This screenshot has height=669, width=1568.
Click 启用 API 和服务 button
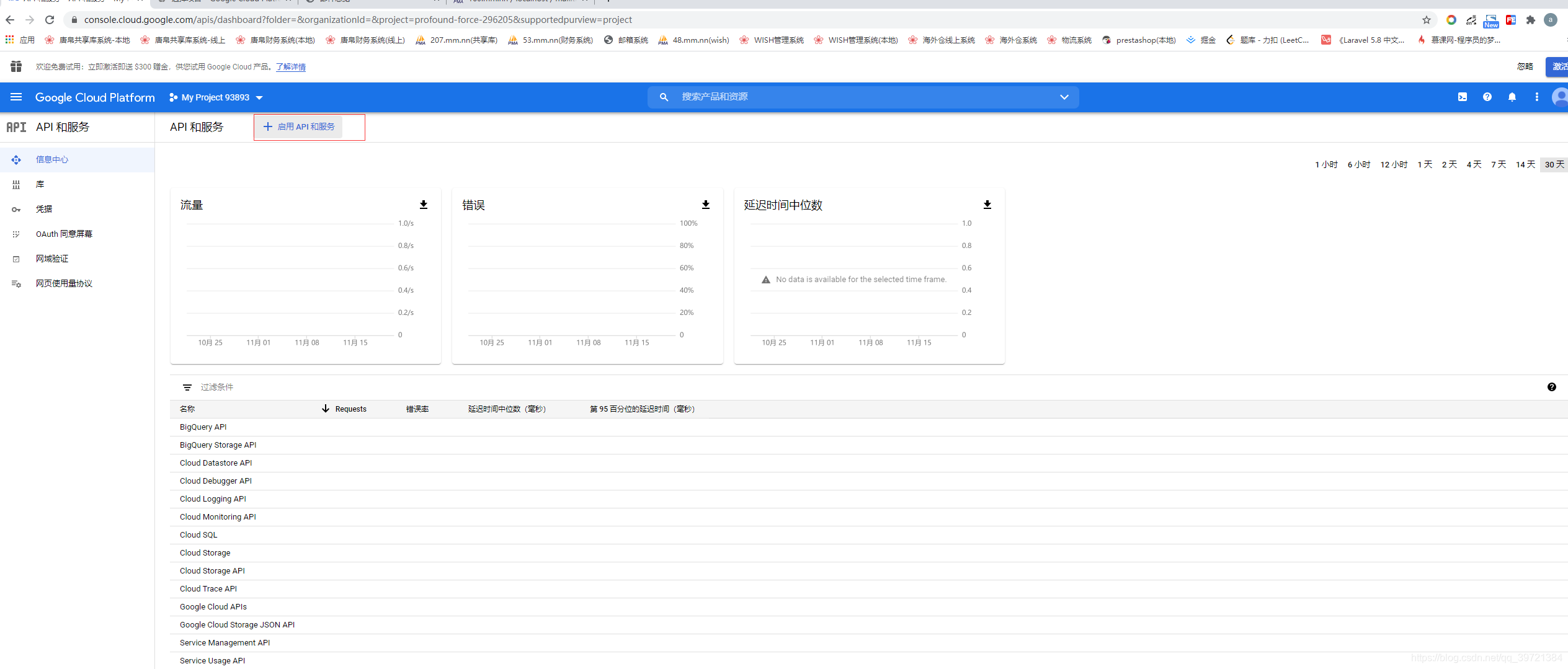(x=299, y=126)
